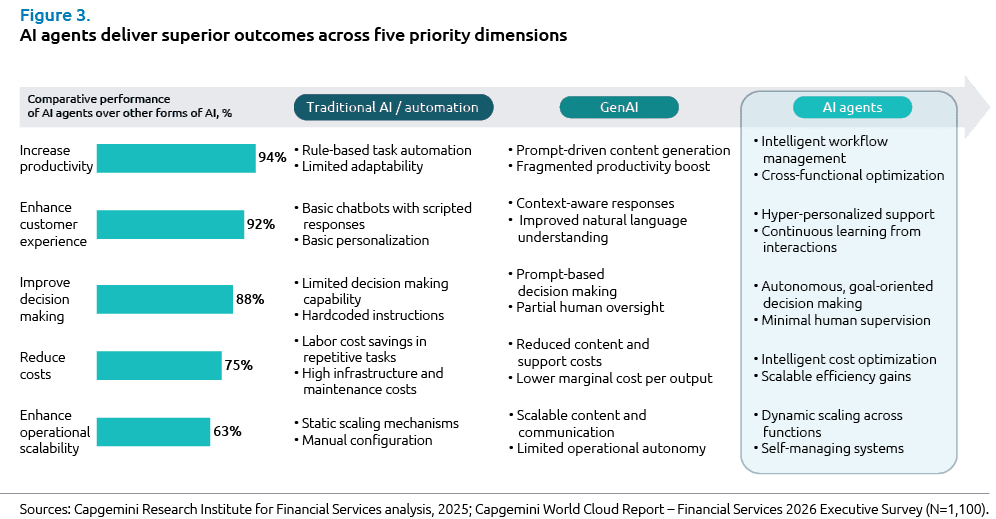This screenshot has width=996, height=519.
Task: Click the "Figure 3" caption label
Action: click(x=48, y=13)
